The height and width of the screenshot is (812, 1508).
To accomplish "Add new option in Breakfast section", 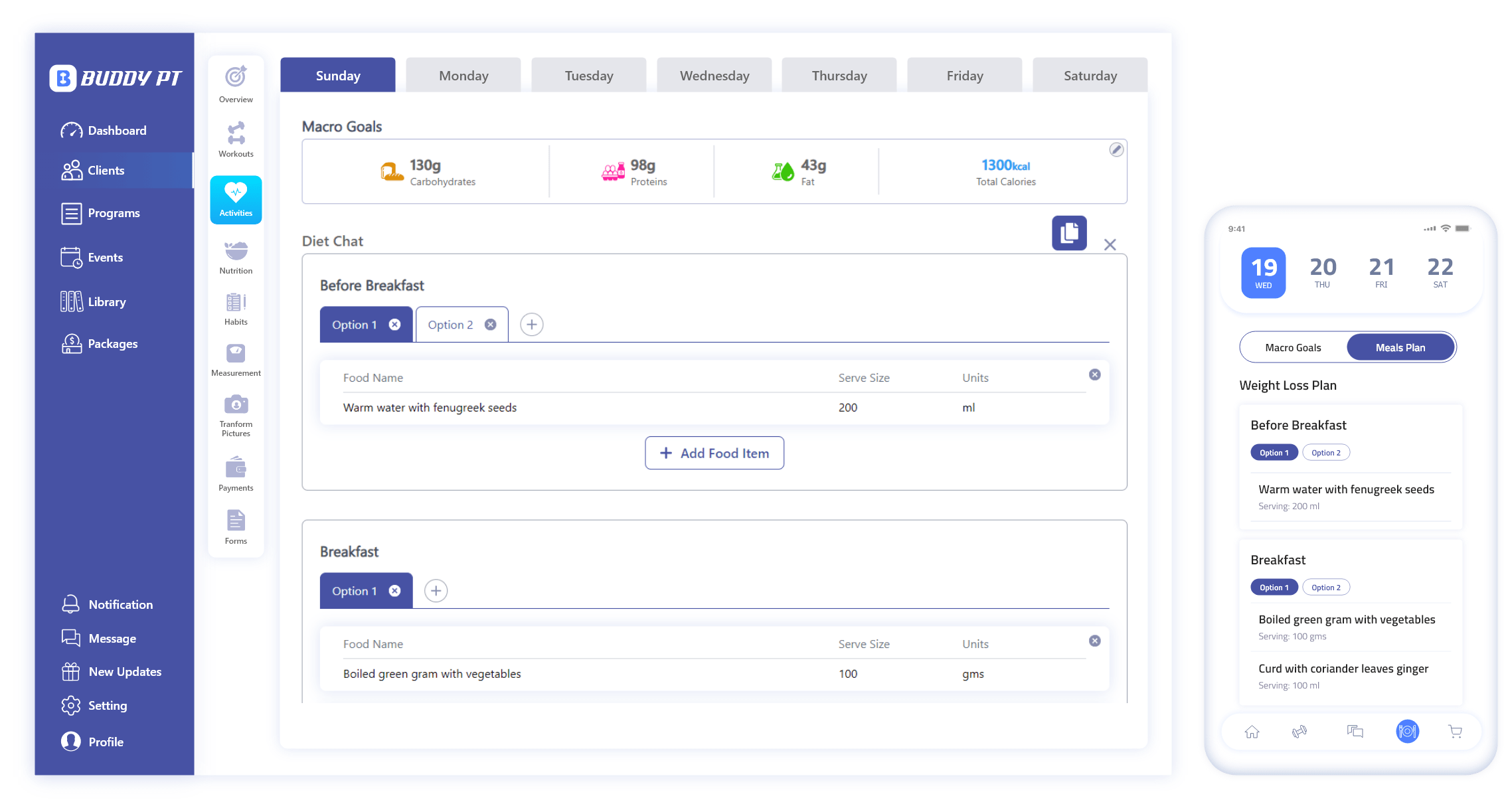I will pyautogui.click(x=436, y=591).
